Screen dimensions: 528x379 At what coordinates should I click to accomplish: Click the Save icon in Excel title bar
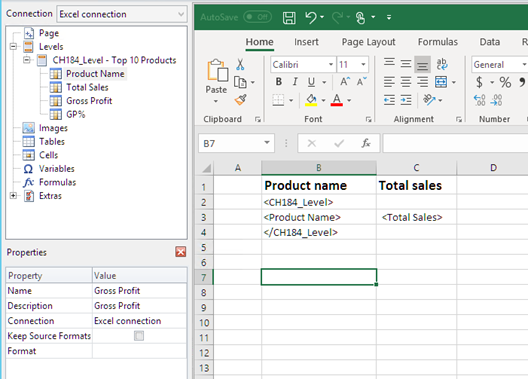pos(289,18)
